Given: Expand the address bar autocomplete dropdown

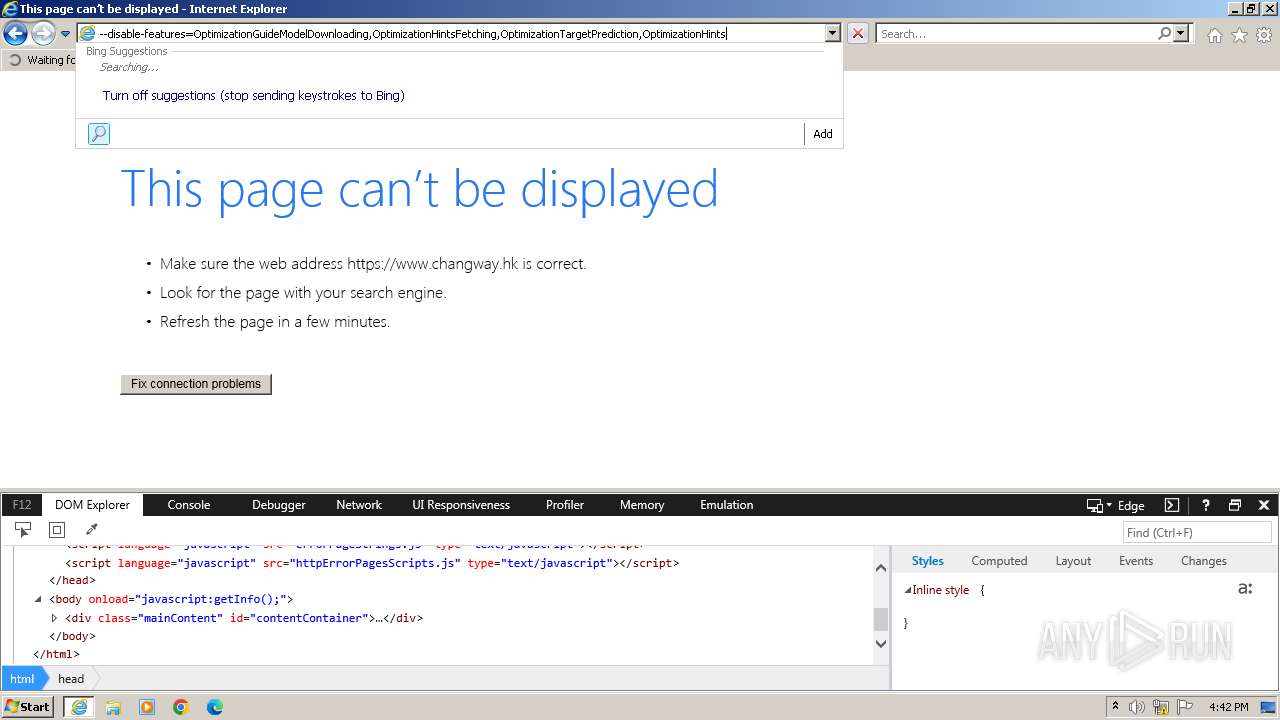Looking at the screenshot, I should [x=832, y=34].
